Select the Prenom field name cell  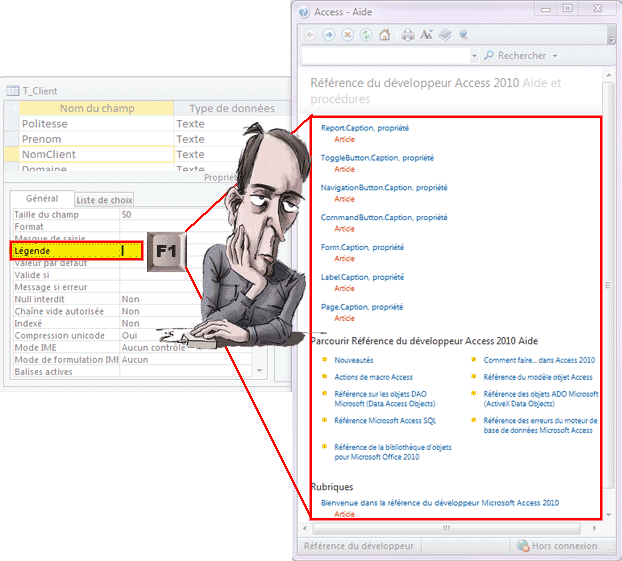[96, 139]
